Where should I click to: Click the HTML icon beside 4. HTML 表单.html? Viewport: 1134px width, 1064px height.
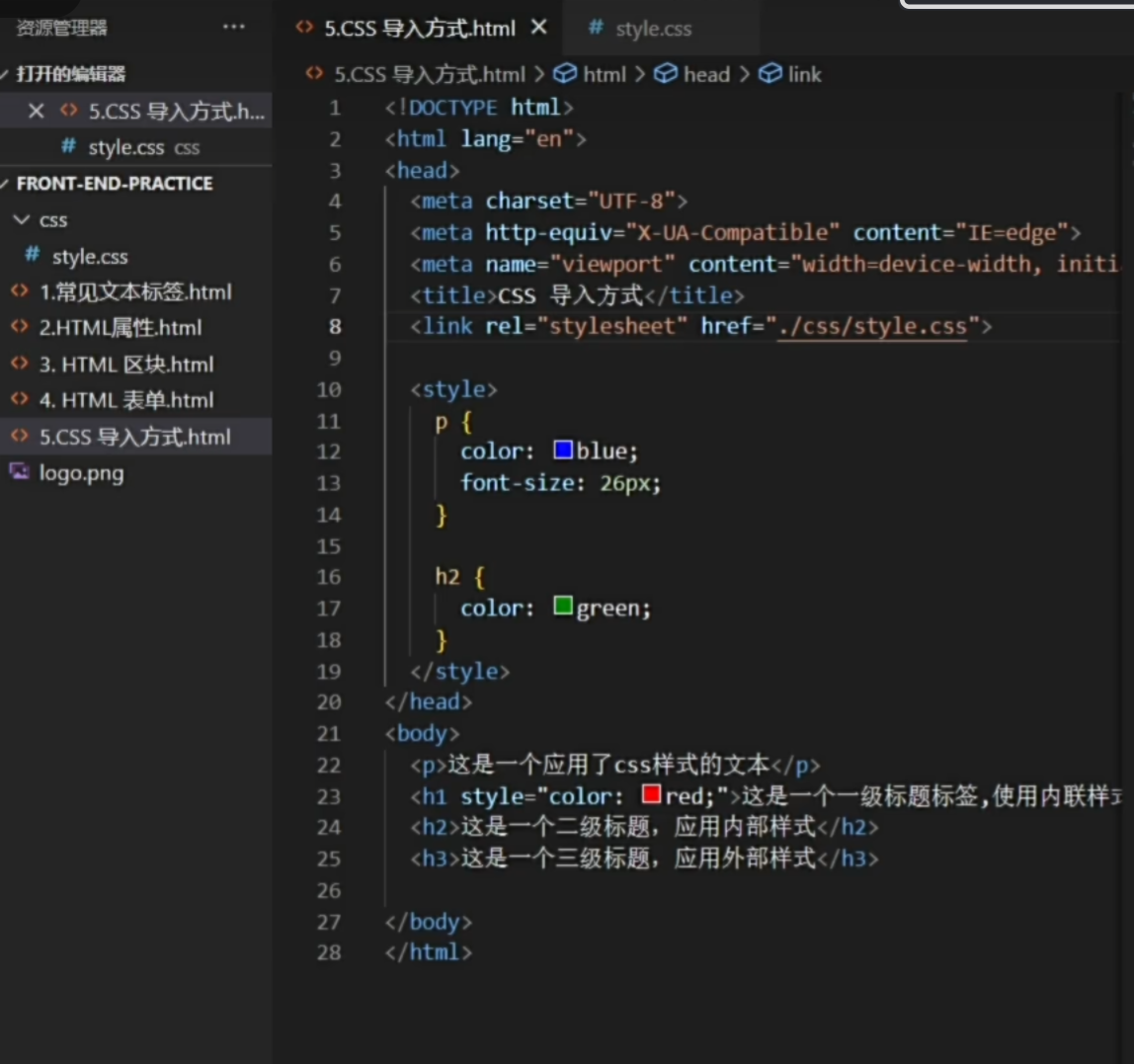[x=20, y=399]
